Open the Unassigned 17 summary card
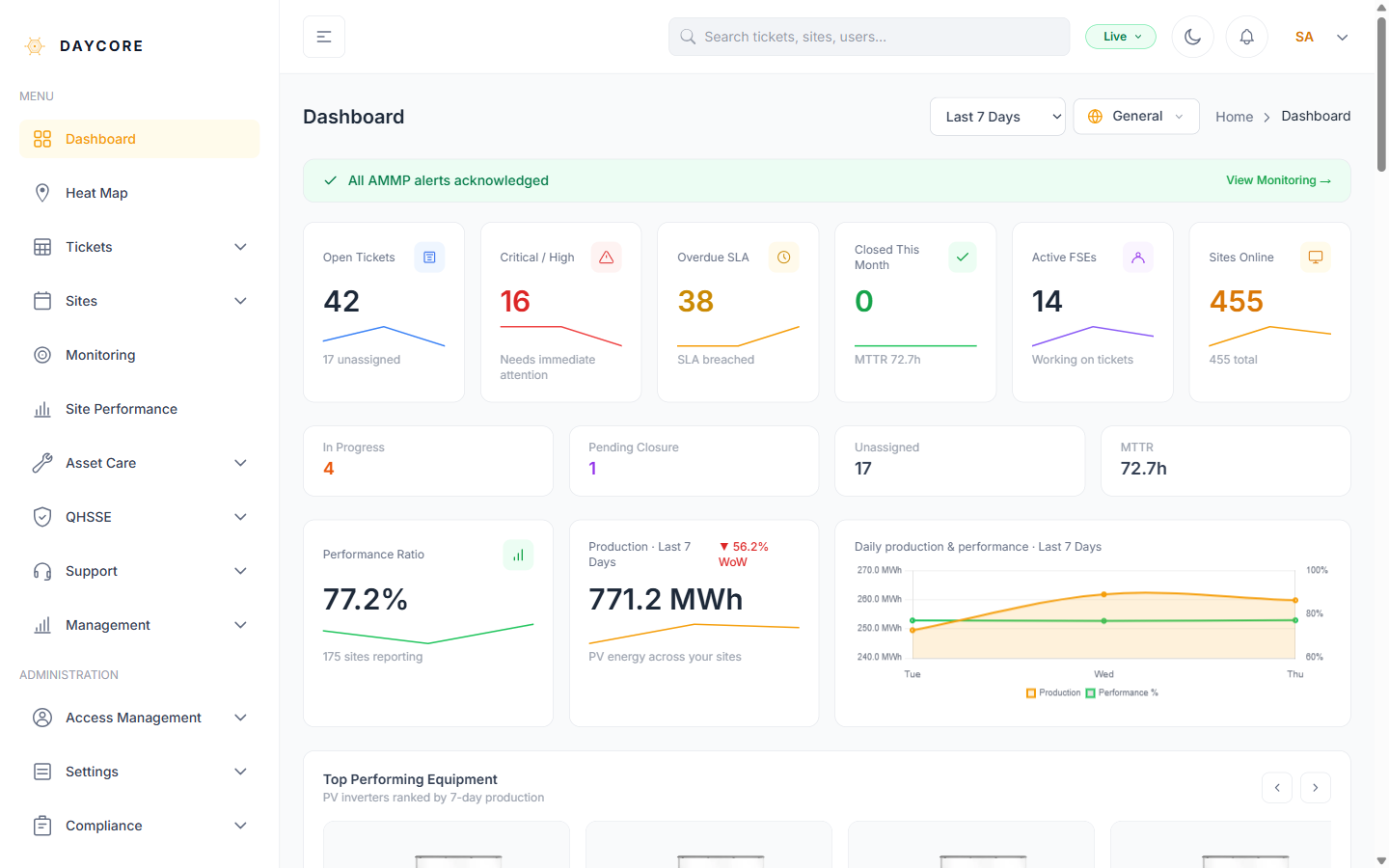This screenshot has height=868, width=1389. point(960,461)
